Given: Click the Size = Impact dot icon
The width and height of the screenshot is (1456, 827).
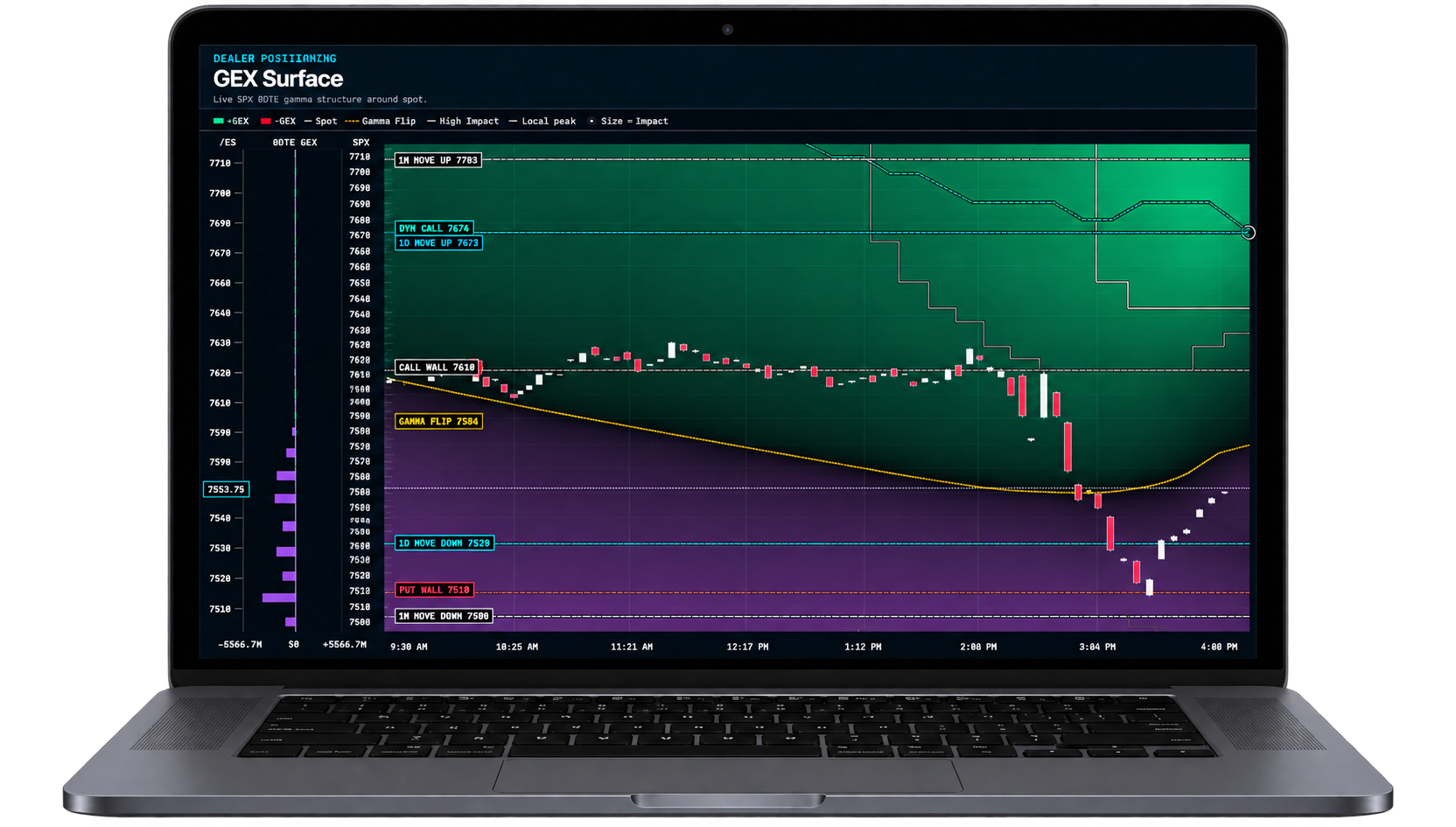Looking at the screenshot, I should 592,122.
